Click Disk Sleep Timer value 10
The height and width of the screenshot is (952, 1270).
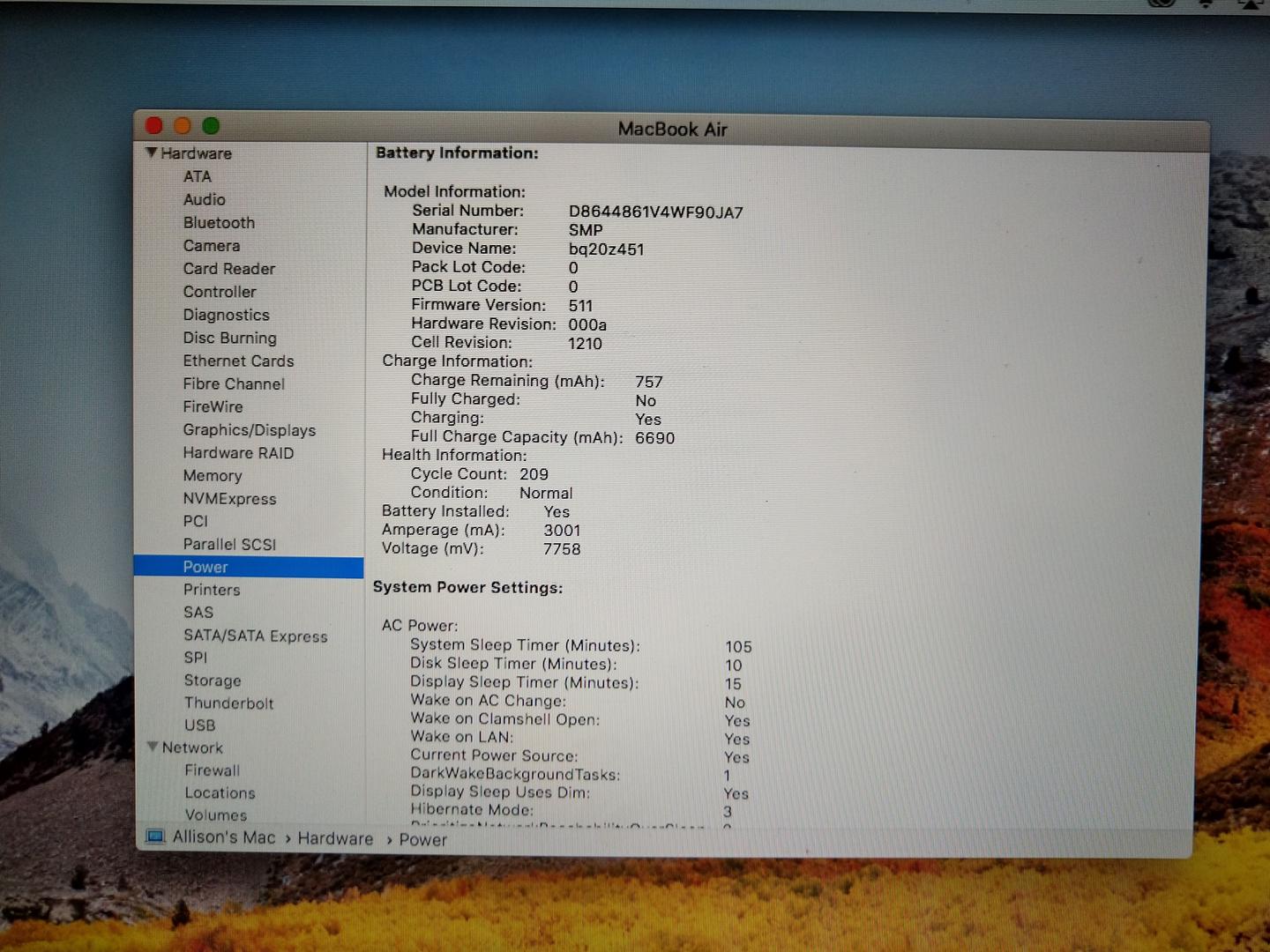[734, 666]
